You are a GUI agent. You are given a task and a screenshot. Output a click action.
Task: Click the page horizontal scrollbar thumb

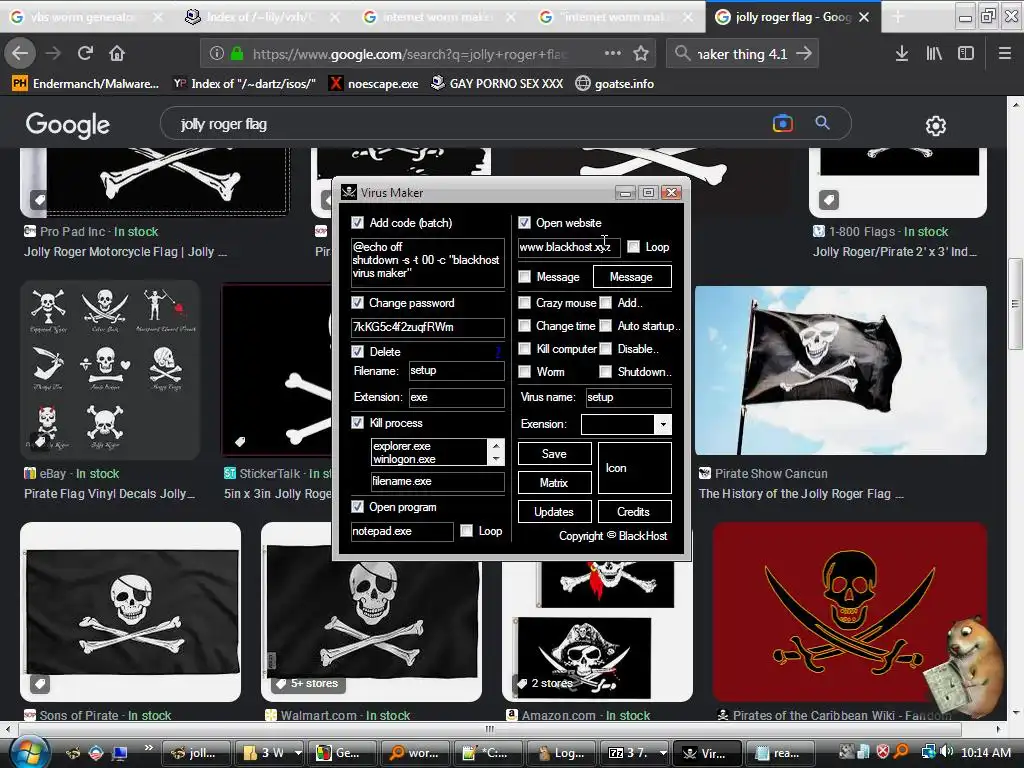(489, 729)
